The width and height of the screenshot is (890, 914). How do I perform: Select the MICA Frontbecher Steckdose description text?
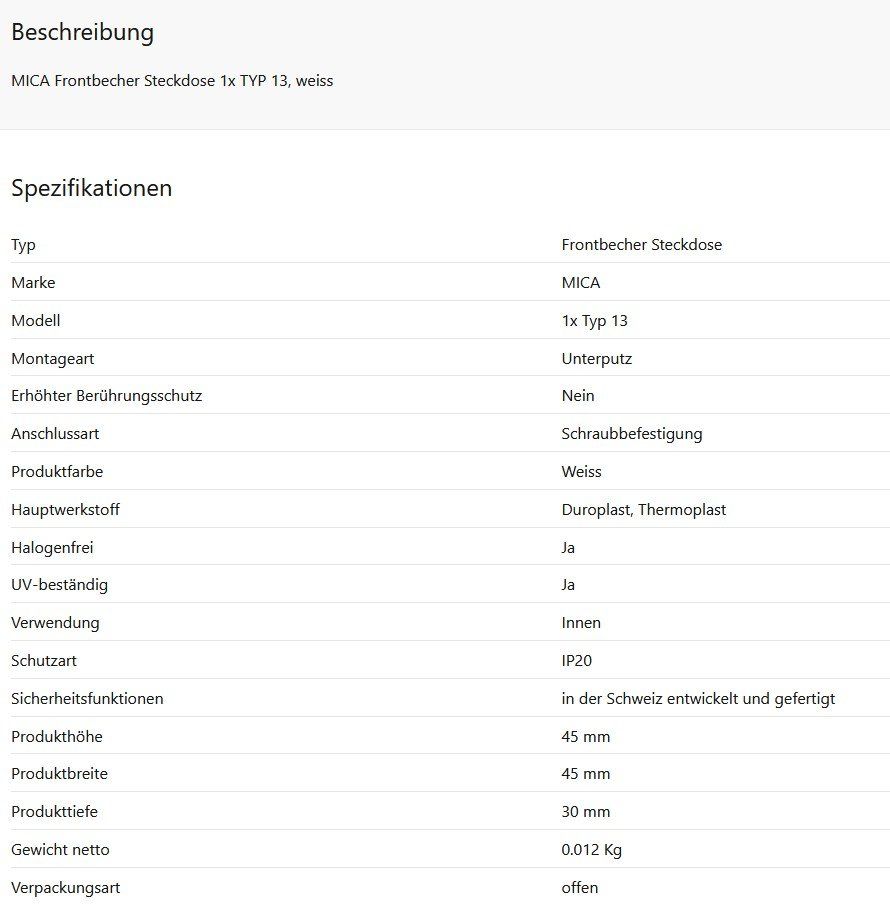[172, 80]
